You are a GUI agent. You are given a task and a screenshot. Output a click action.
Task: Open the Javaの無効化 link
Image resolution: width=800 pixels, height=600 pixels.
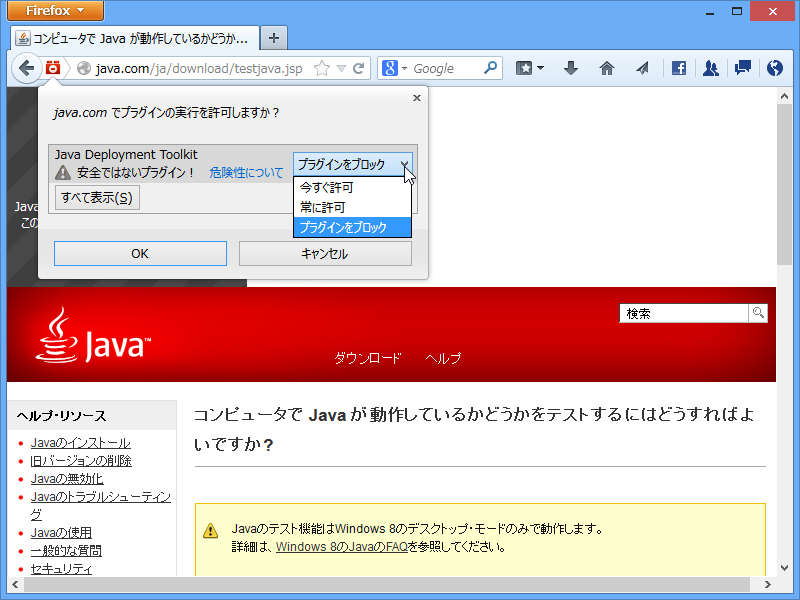click(x=67, y=479)
